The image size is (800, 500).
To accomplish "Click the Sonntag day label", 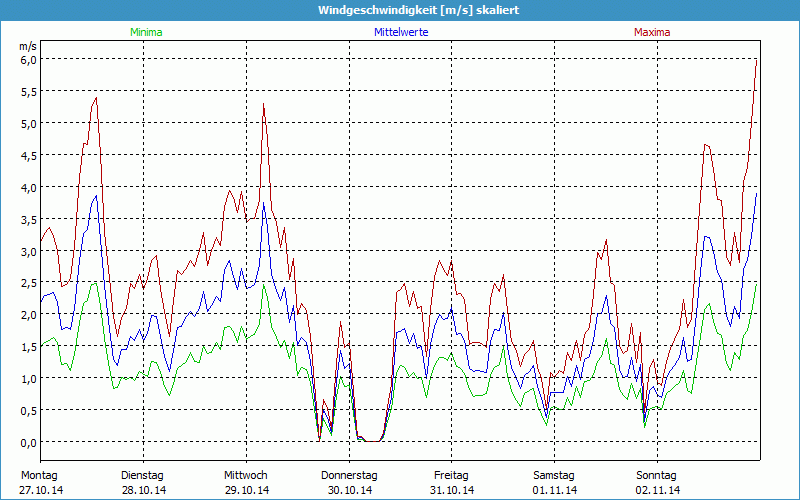I will [656, 476].
